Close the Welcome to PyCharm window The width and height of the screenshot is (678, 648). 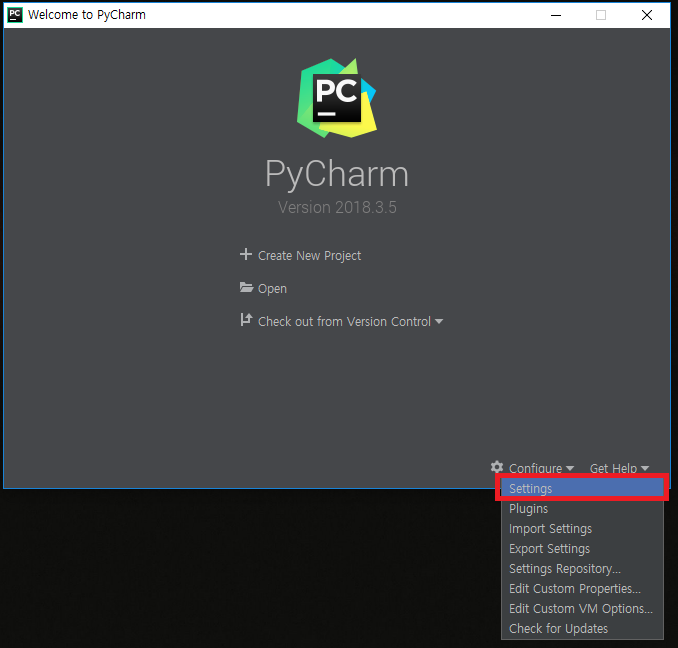pyautogui.click(x=647, y=15)
